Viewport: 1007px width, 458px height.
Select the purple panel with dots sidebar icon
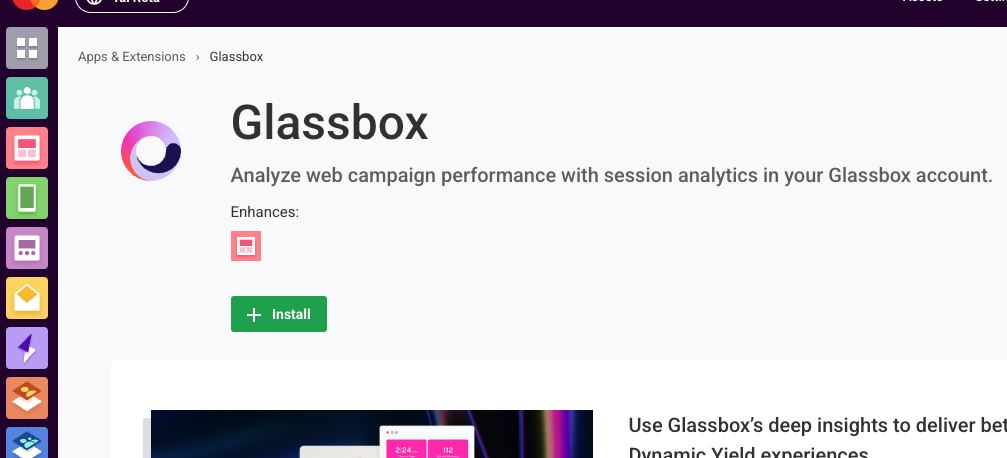pyautogui.click(x=27, y=248)
